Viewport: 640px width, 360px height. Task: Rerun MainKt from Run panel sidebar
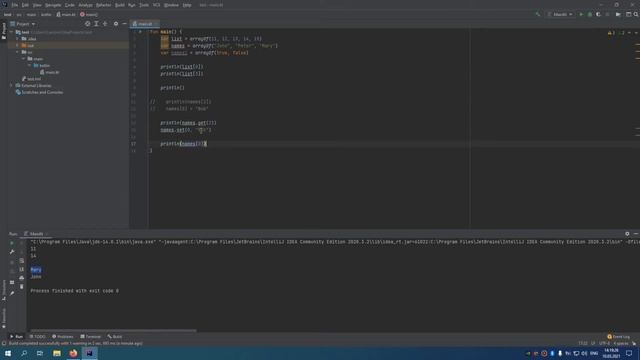point(12,243)
